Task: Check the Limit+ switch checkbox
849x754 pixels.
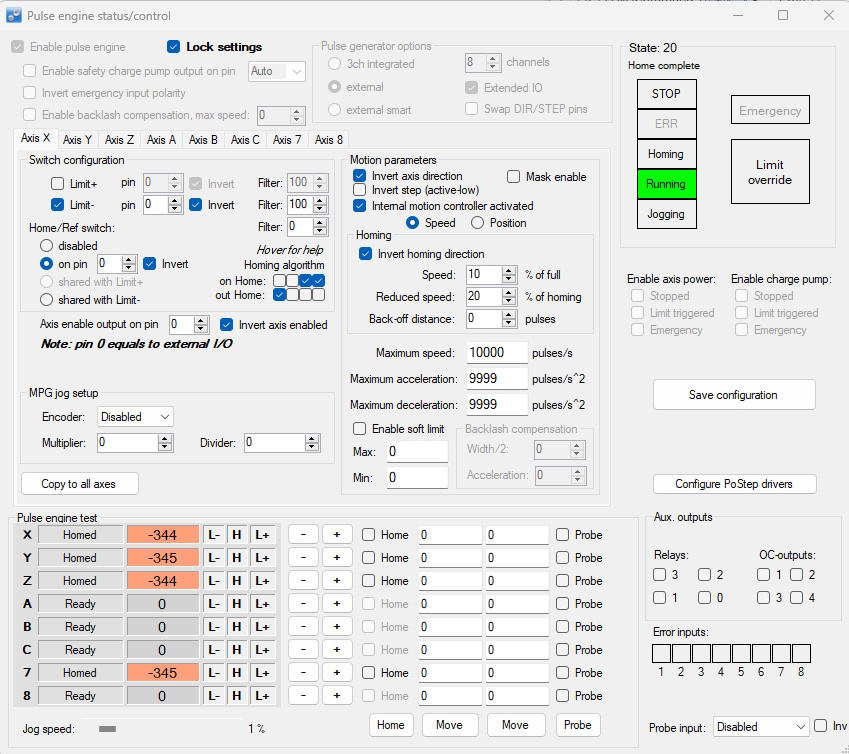Action: coord(57,183)
